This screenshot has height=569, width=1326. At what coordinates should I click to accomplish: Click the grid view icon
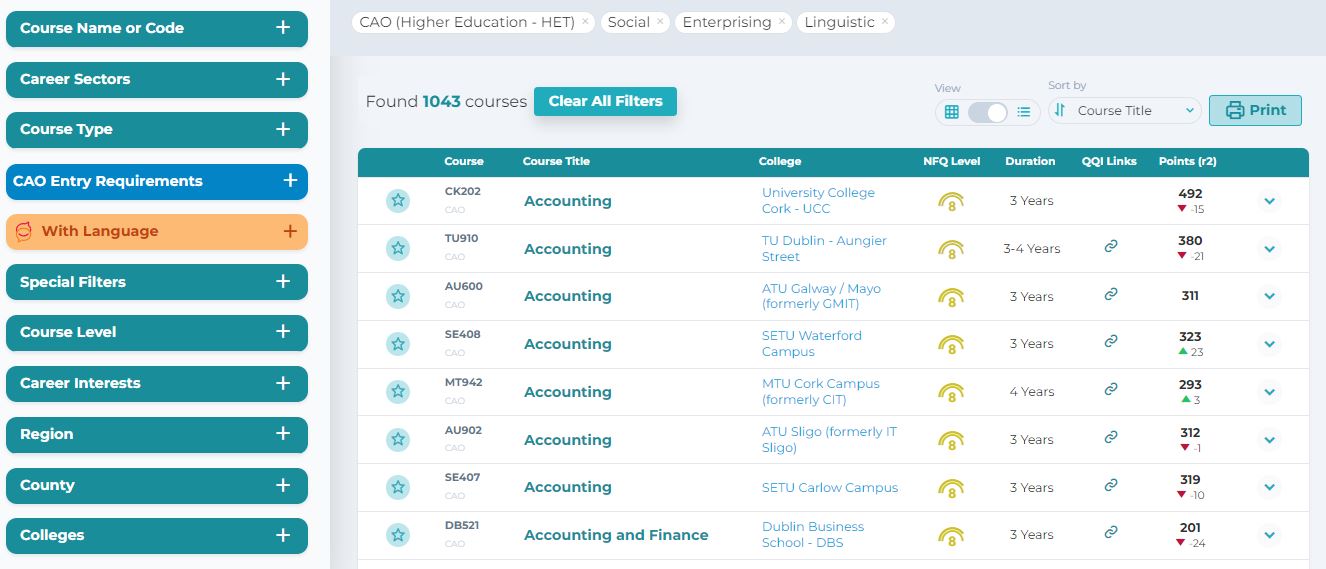[951, 112]
